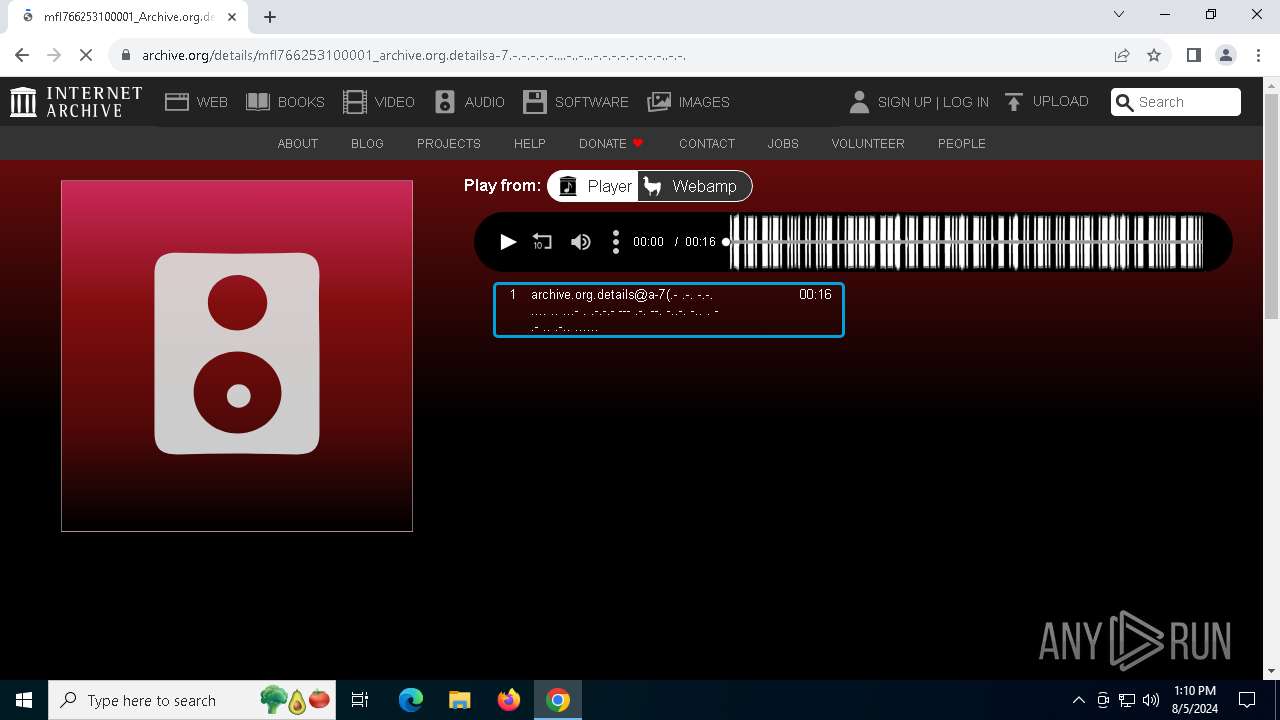The height and width of the screenshot is (720, 1280).
Task: Toggle the browser side panel
Action: click(x=1193, y=55)
